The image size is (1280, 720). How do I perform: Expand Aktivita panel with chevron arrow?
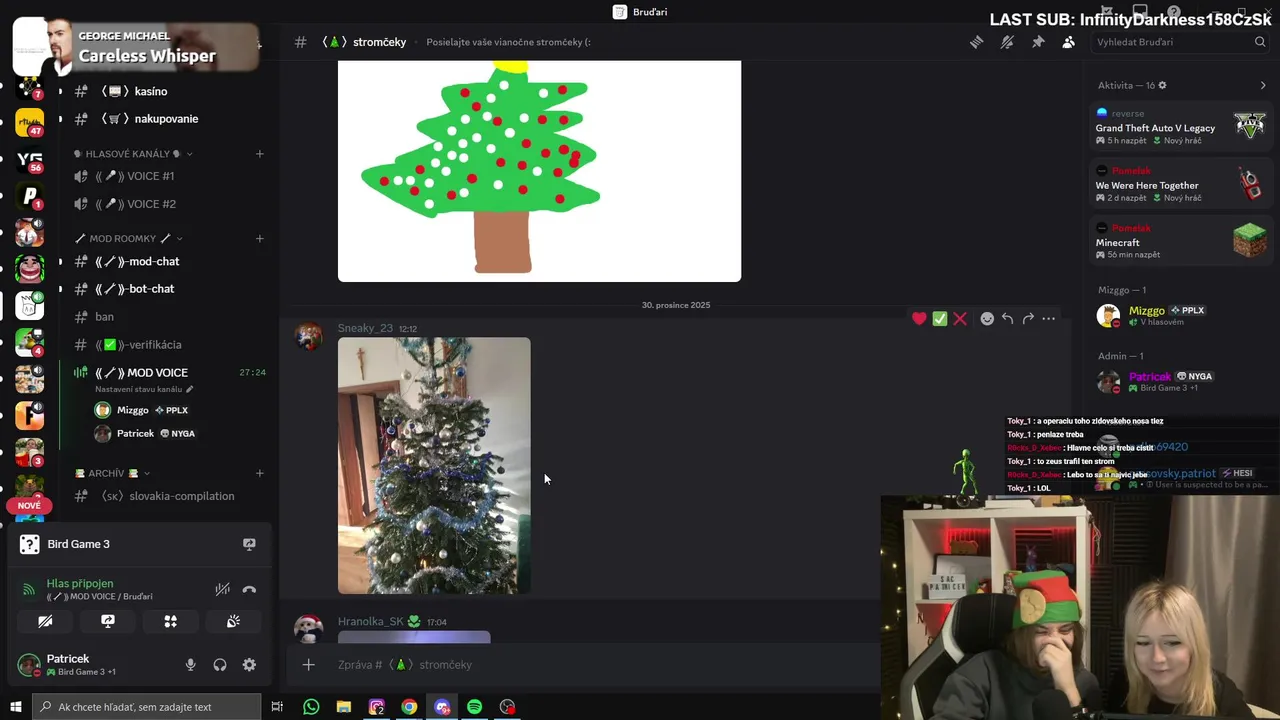tap(1262, 85)
